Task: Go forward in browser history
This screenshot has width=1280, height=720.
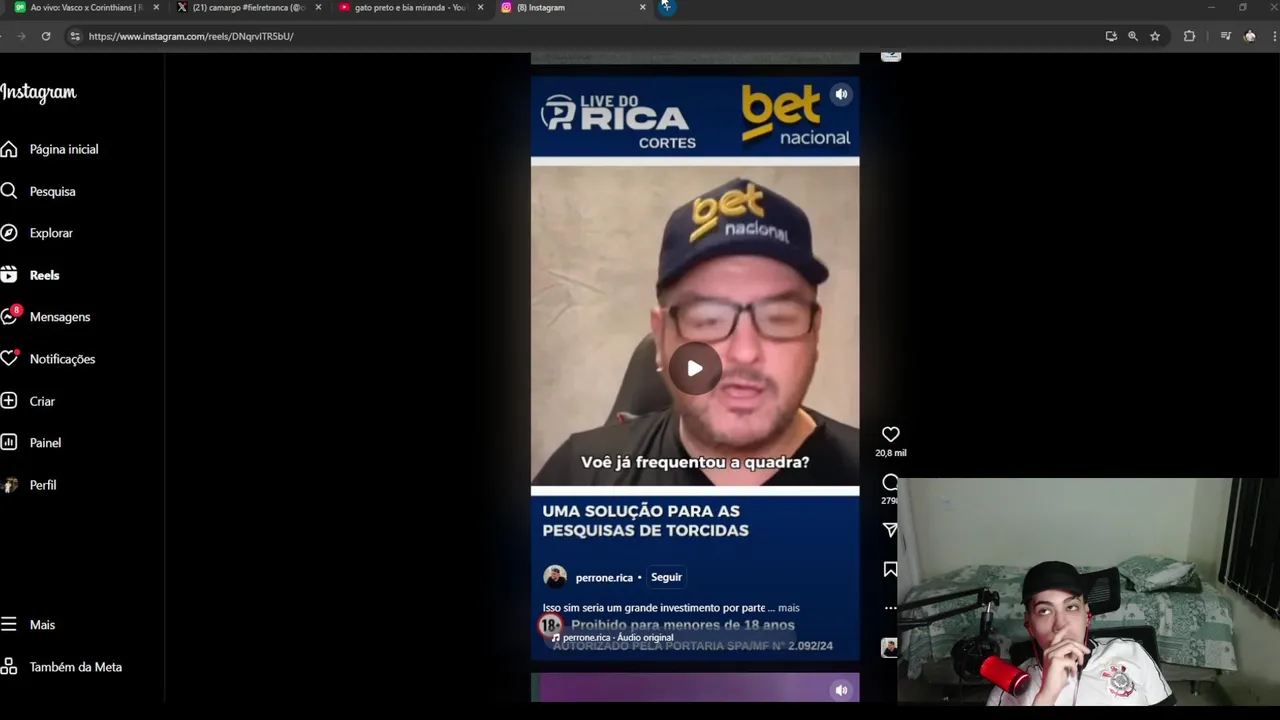Action: 20,36
